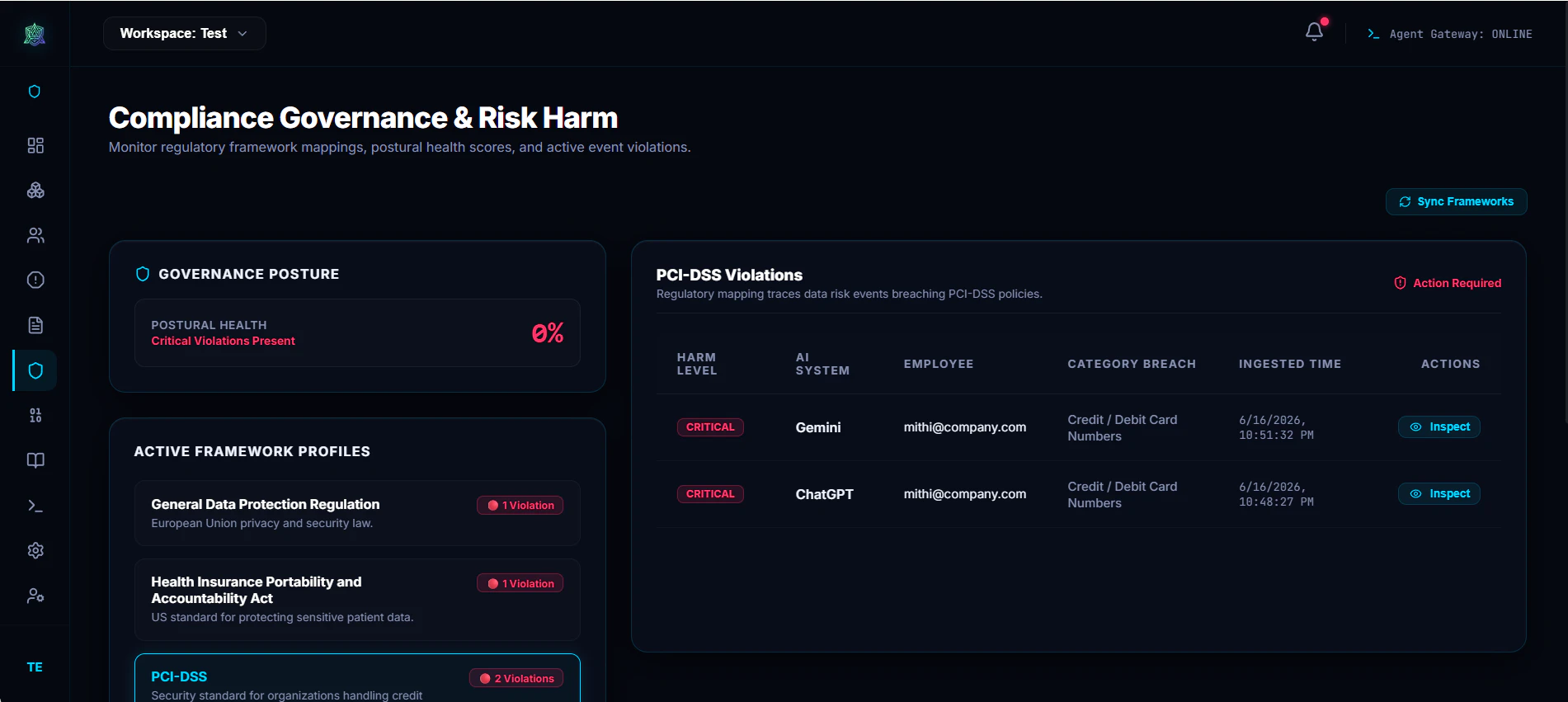Click the Employee column header

click(938, 364)
